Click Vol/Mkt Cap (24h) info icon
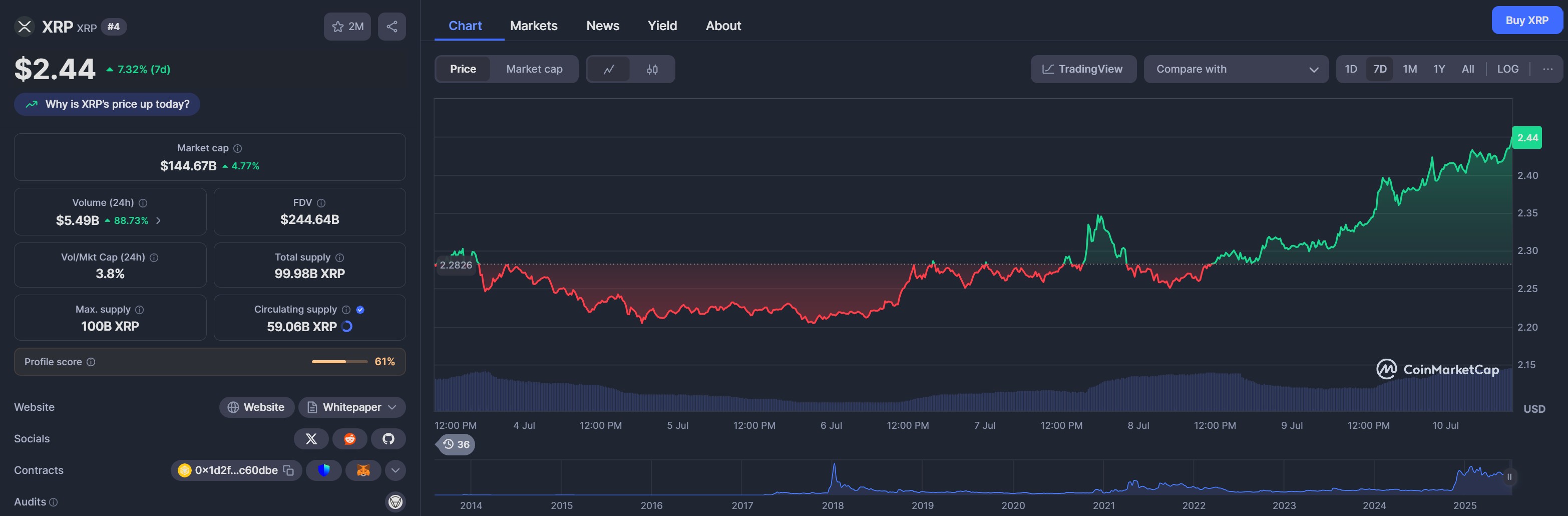The width and height of the screenshot is (1568, 516). coord(154,257)
